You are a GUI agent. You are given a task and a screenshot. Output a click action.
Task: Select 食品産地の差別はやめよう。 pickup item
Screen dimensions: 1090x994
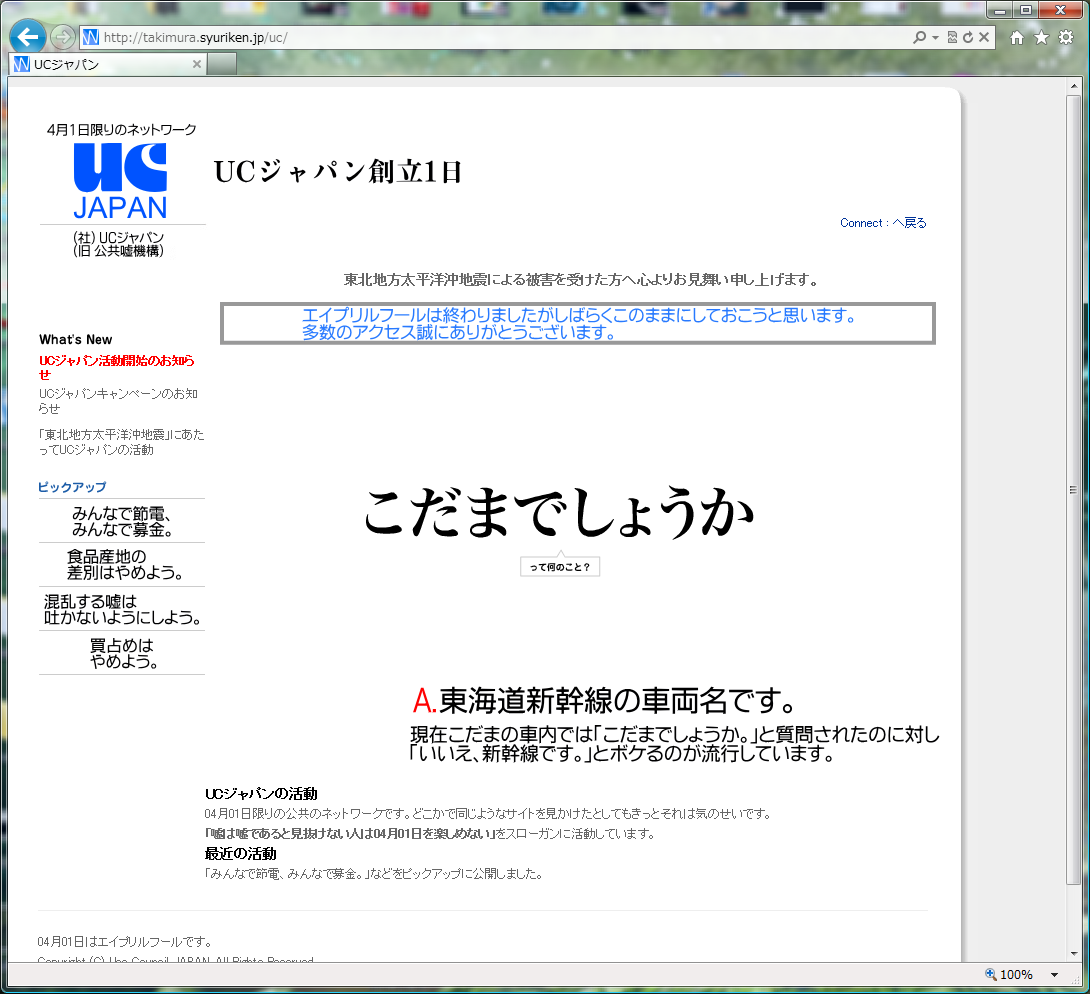coord(122,565)
